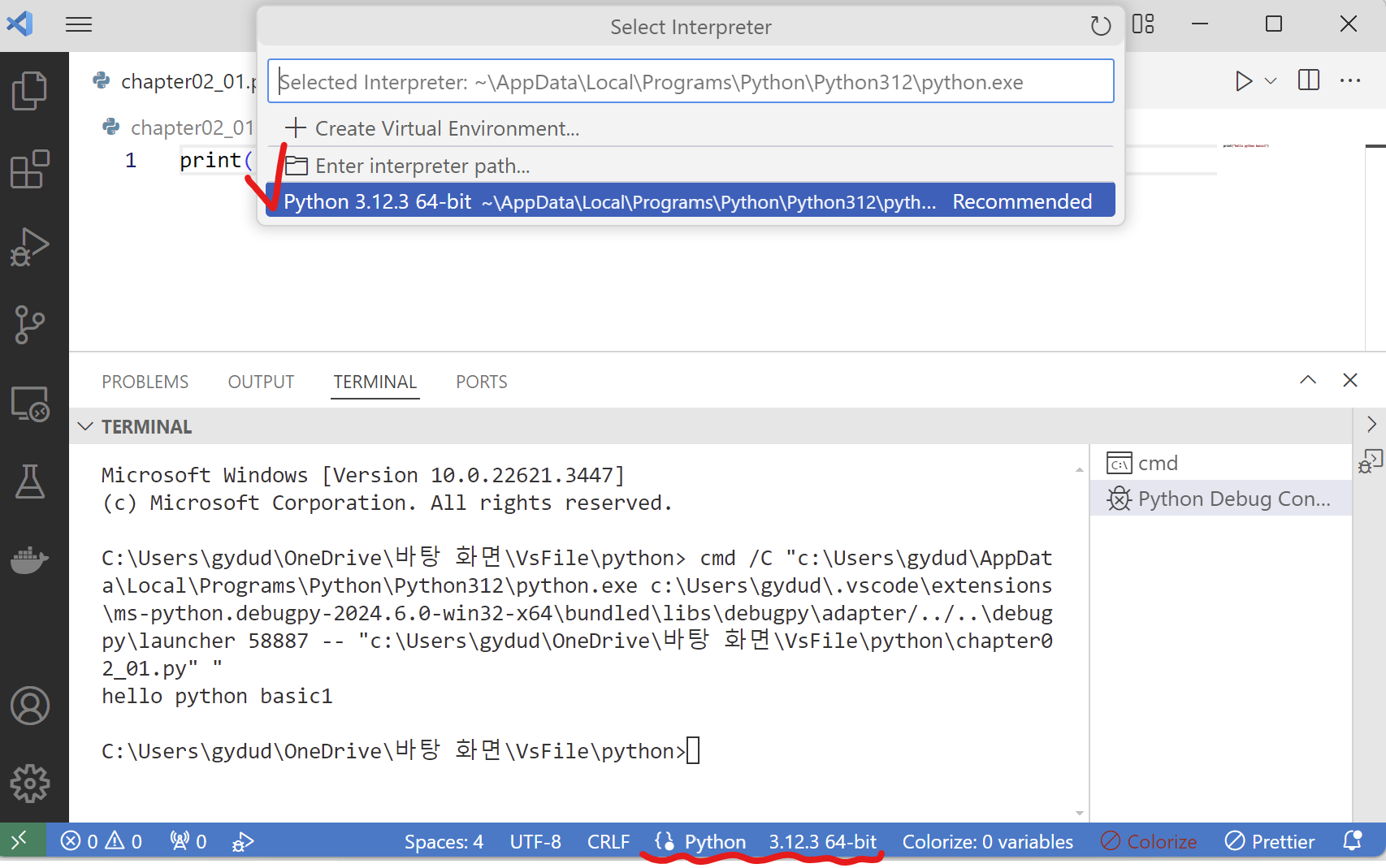Screen dimensions: 1386x868
Task: Open the Testing flask view
Action: click(x=30, y=482)
